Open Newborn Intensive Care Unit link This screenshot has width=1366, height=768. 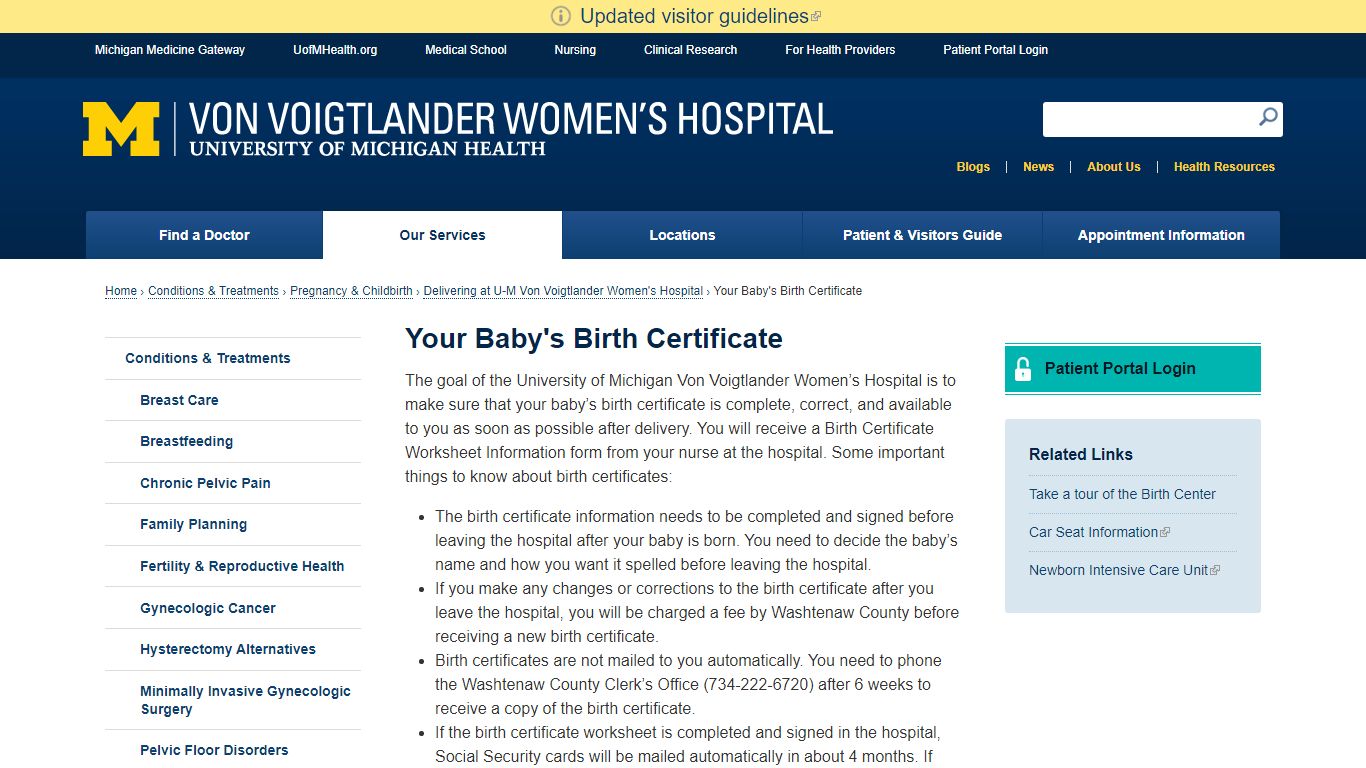point(1118,570)
